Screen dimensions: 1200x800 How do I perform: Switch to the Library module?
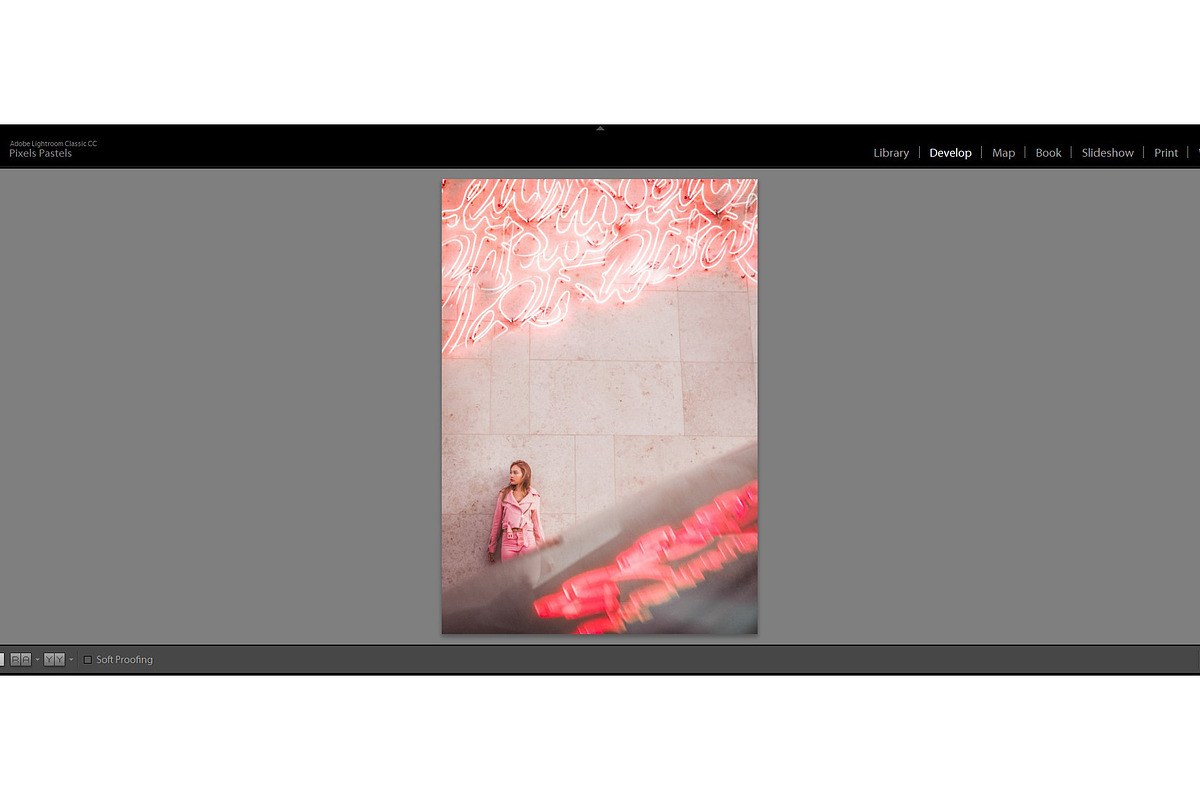point(891,153)
